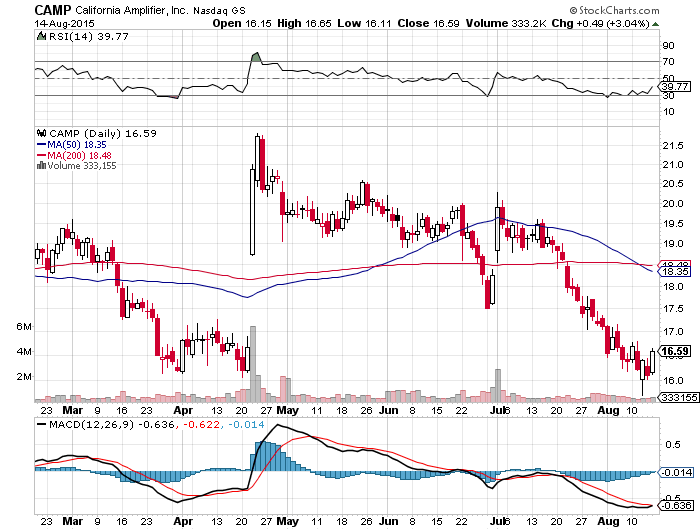Click the 21.0 price axis label
Viewport: 700px width, 530px height.
click(673, 165)
